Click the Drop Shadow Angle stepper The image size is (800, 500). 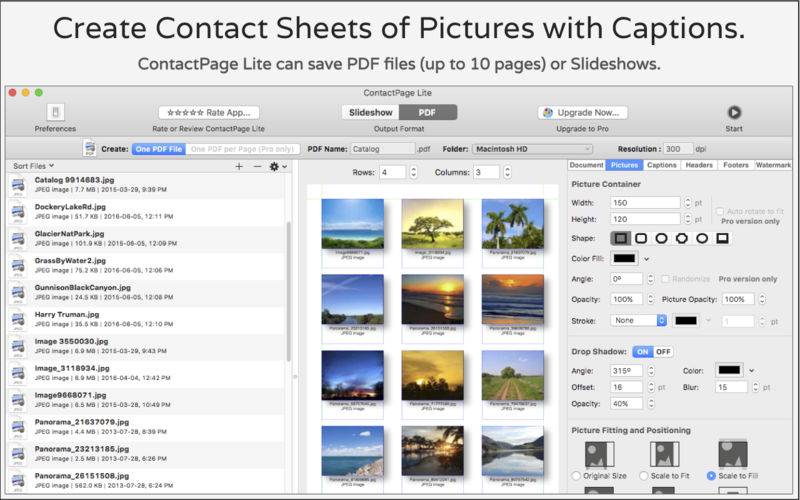click(651, 371)
